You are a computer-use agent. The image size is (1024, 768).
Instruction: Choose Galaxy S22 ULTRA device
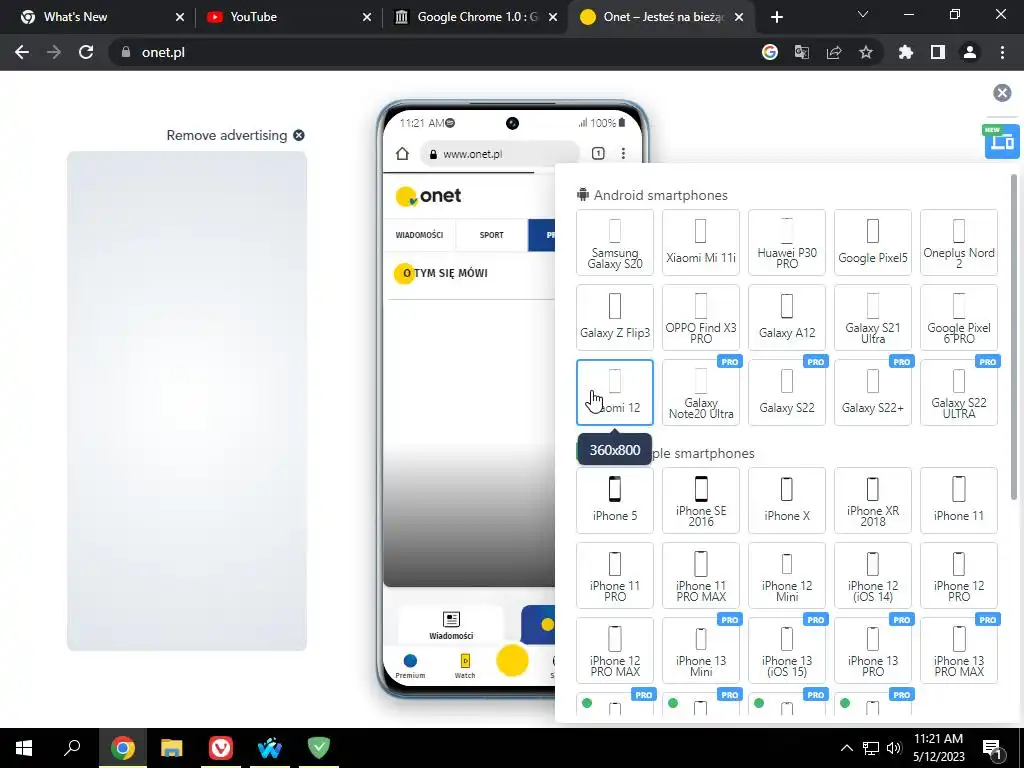959,392
